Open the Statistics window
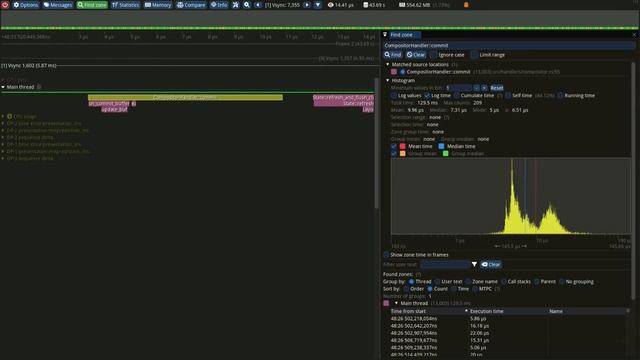 point(125,5)
